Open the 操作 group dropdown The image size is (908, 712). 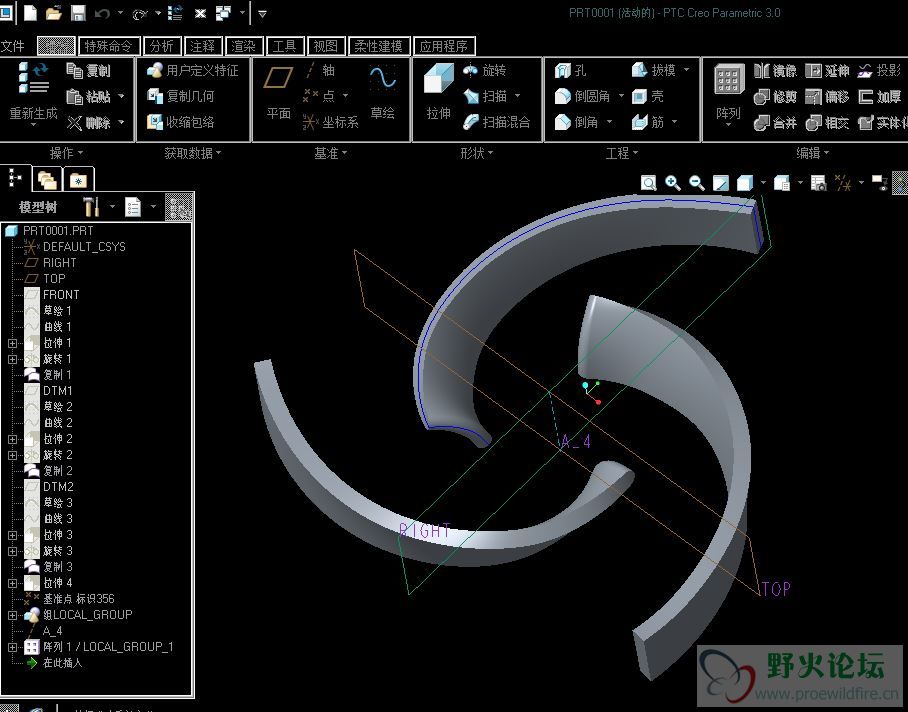pos(67,153)
